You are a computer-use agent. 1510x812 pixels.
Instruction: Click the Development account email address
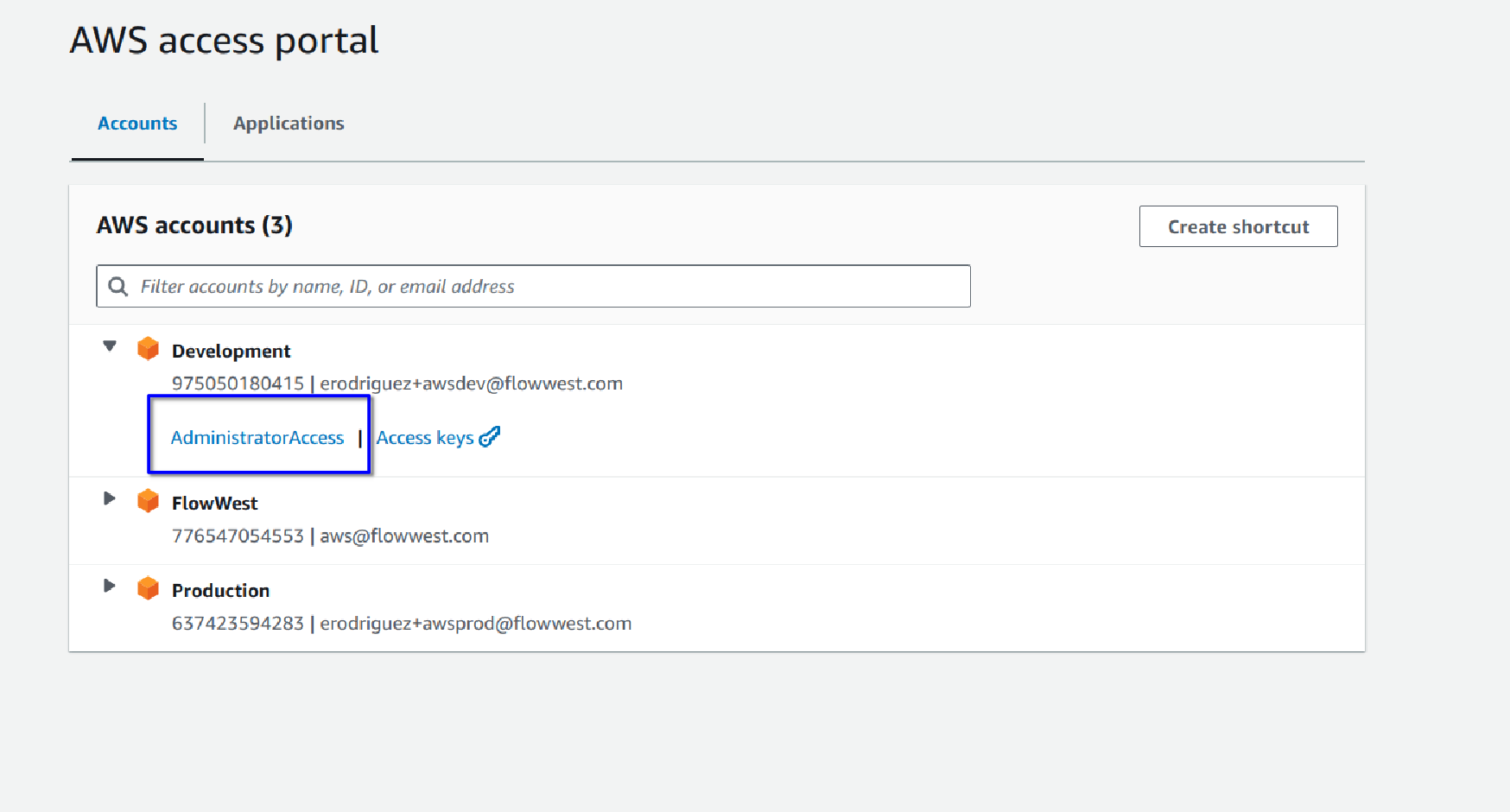coord(471,383)
